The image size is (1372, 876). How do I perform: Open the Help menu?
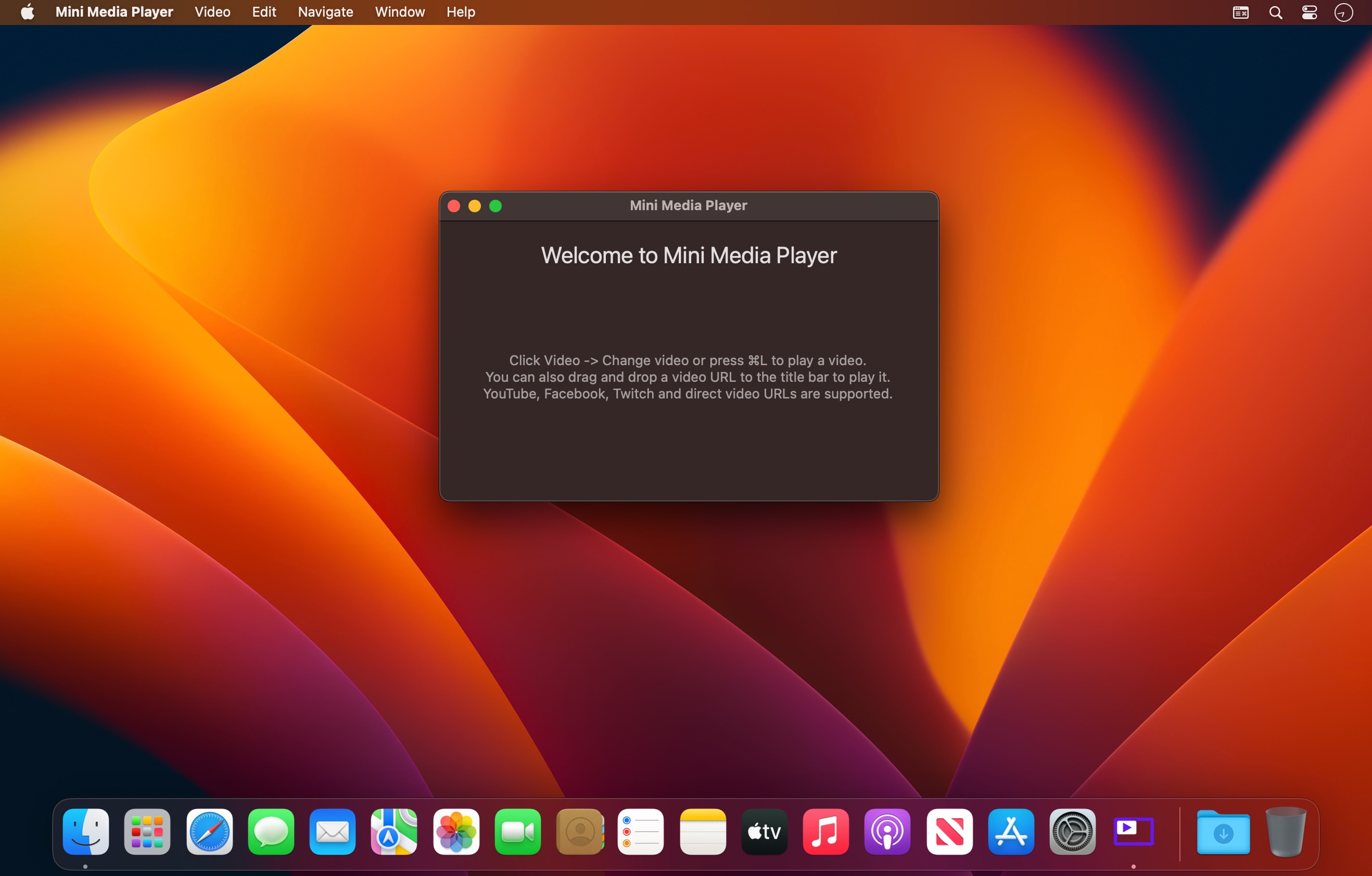click(461, 12)
